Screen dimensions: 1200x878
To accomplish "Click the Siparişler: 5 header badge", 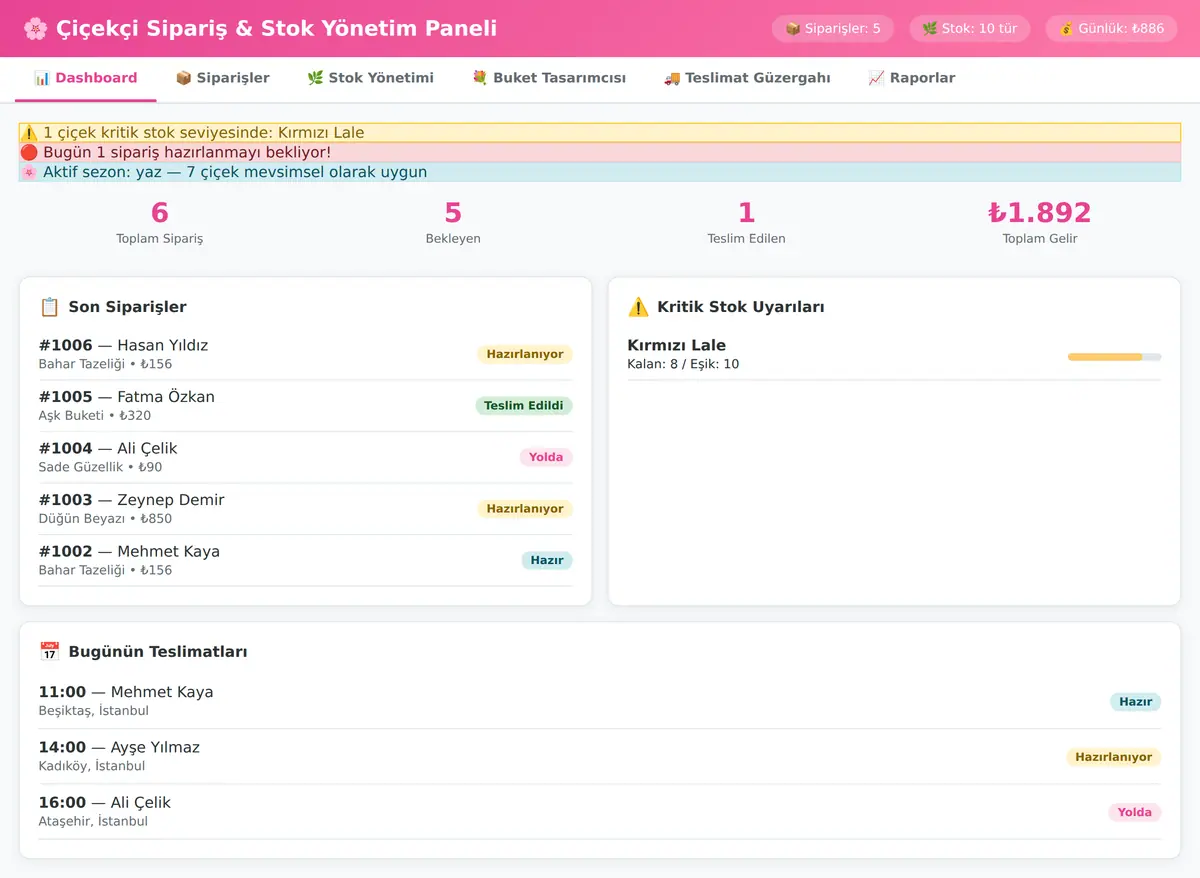I will coord(833,29).
